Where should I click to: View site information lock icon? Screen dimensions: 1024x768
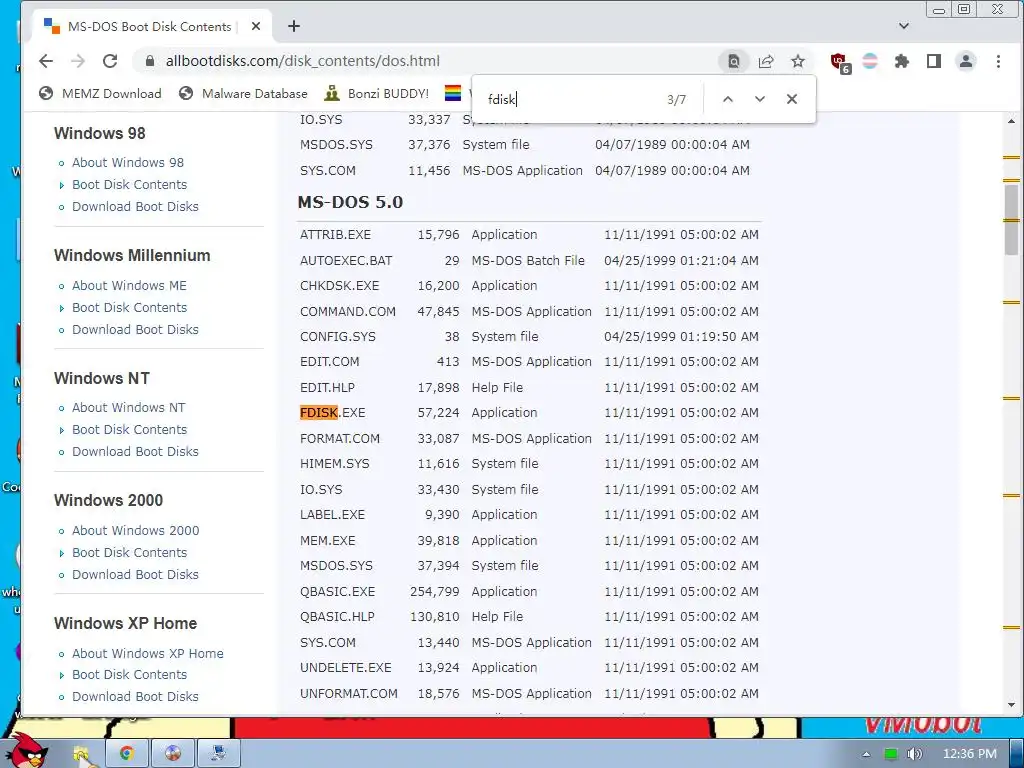[x=150, y=61]
